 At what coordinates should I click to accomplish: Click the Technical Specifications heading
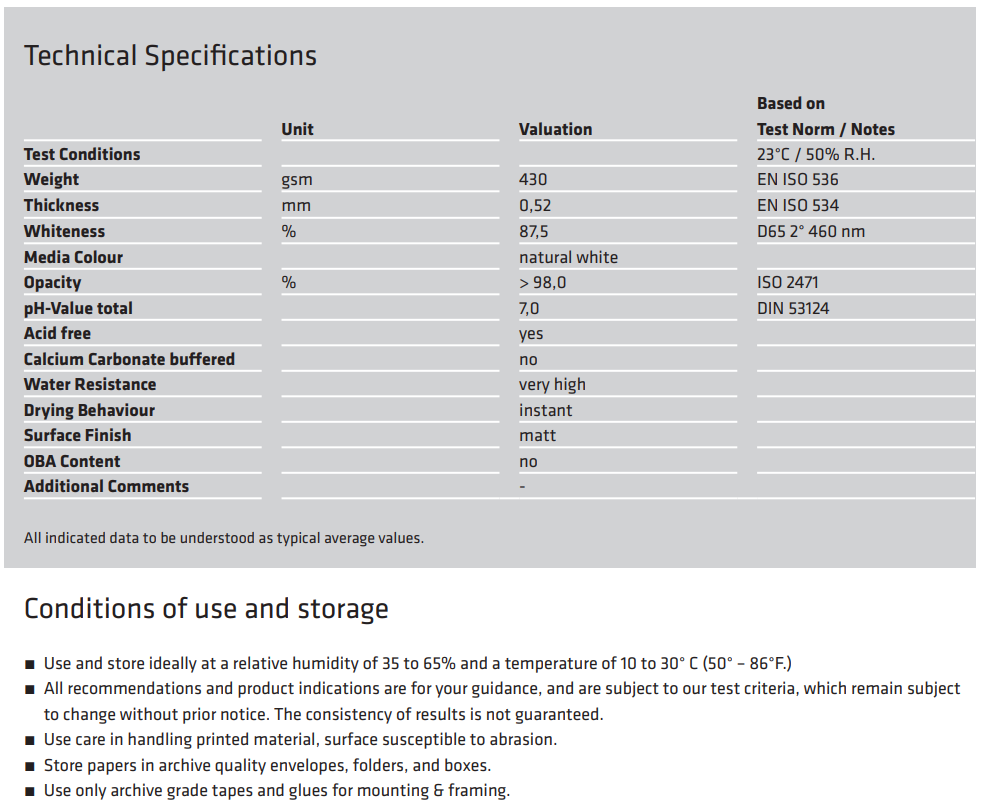point(170,56)
